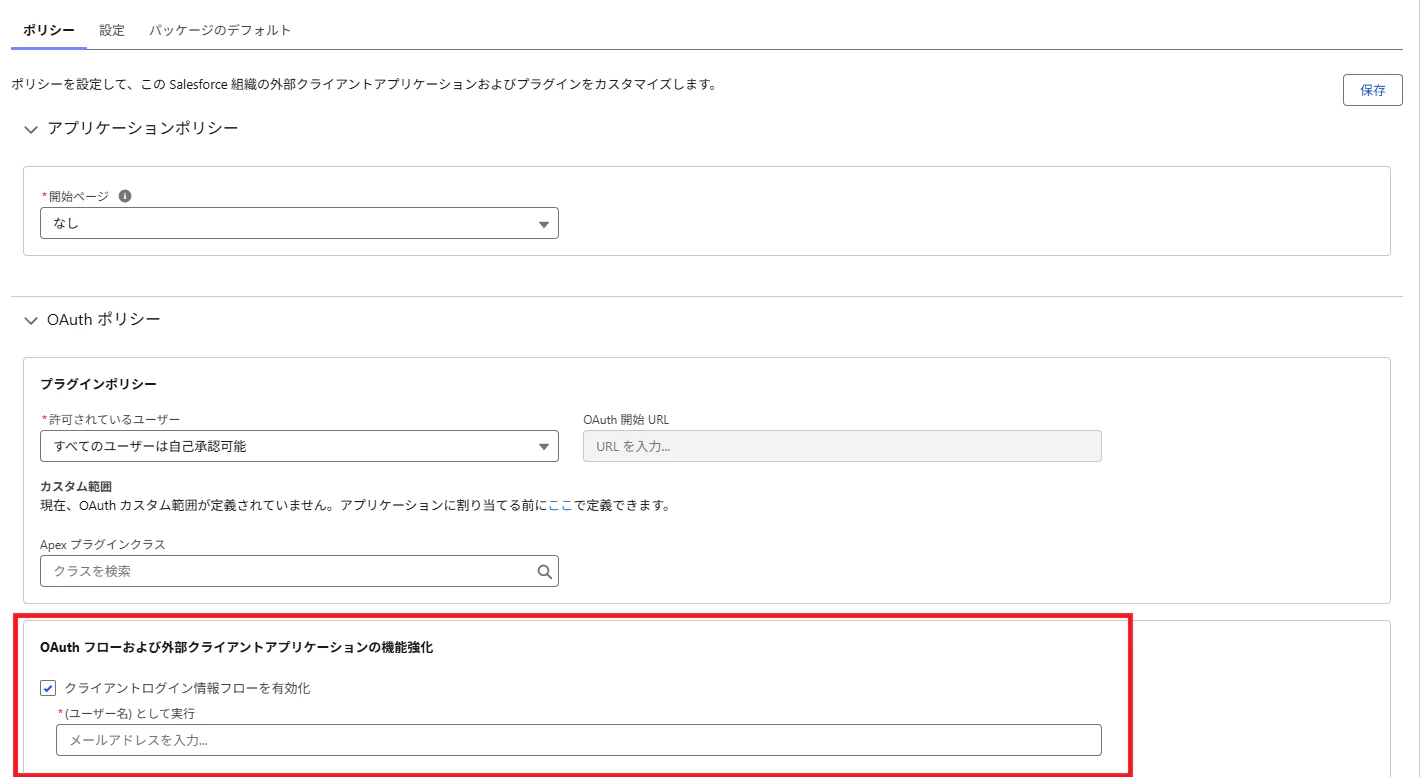This screenshot has width=1425, height=777.
Task: Click the プラグインポリシー heading text
Action: 98,384
